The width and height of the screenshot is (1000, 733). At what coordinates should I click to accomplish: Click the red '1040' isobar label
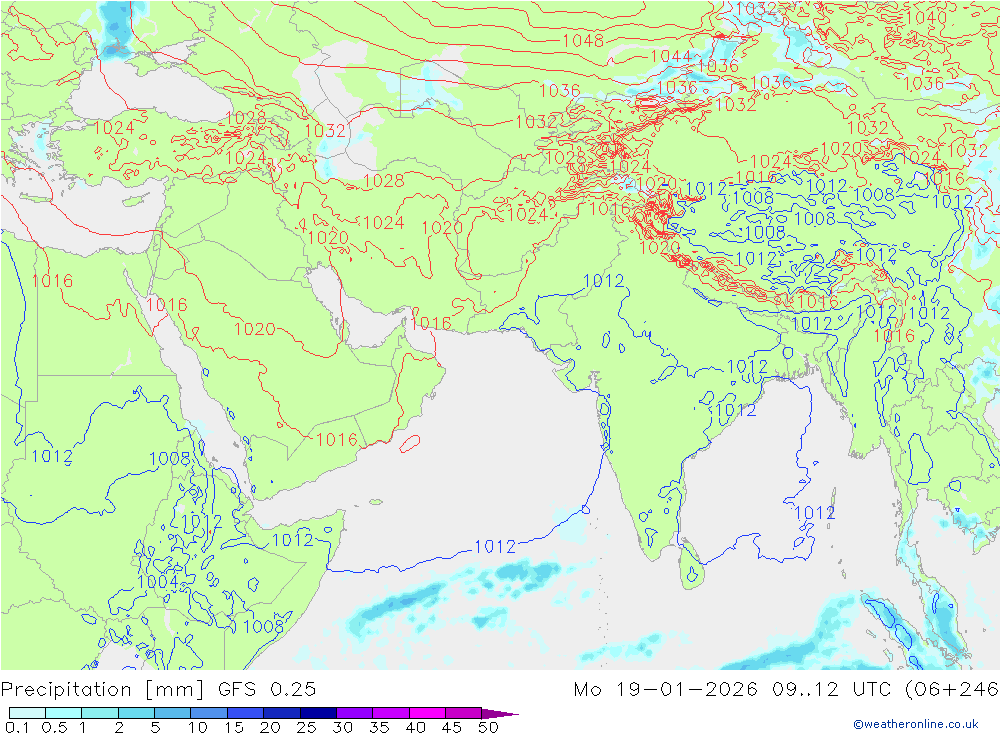pyautogui.click(x=926, y=17)
